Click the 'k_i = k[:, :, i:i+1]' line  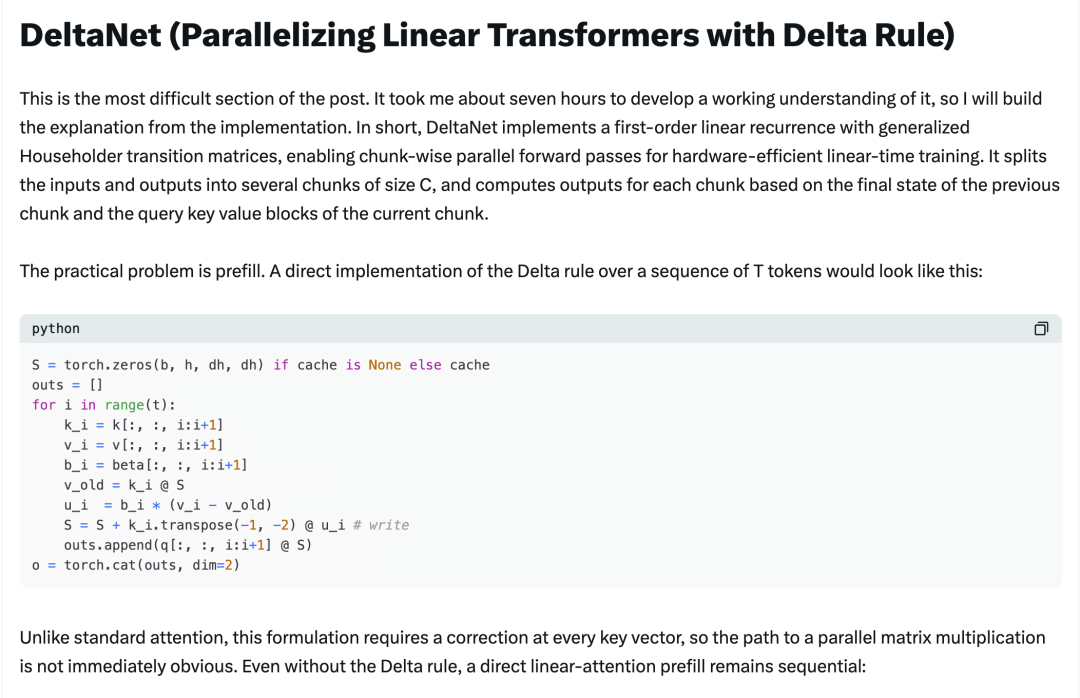[x=143, y=424]
